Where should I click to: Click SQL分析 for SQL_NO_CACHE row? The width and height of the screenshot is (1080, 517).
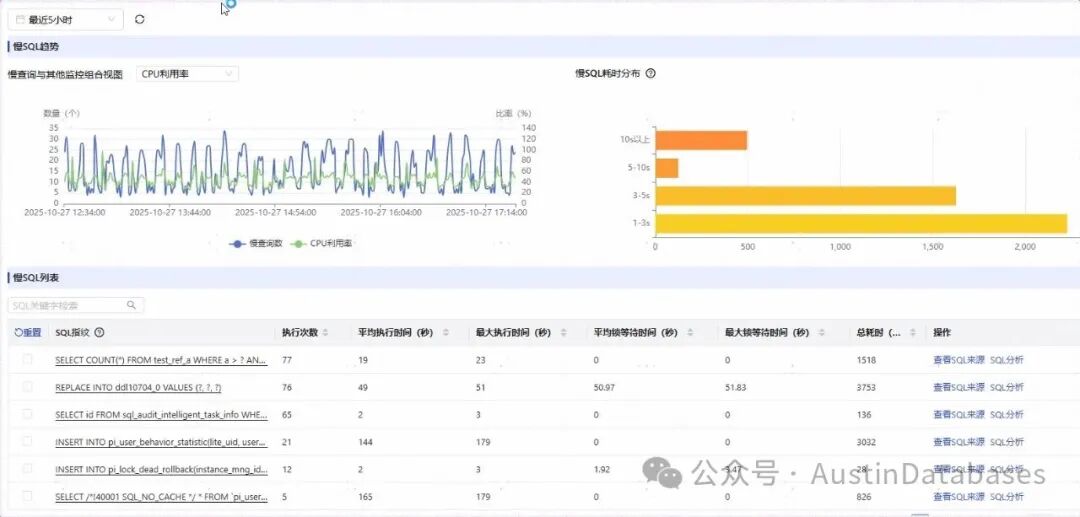click(x=1006, y=496)
